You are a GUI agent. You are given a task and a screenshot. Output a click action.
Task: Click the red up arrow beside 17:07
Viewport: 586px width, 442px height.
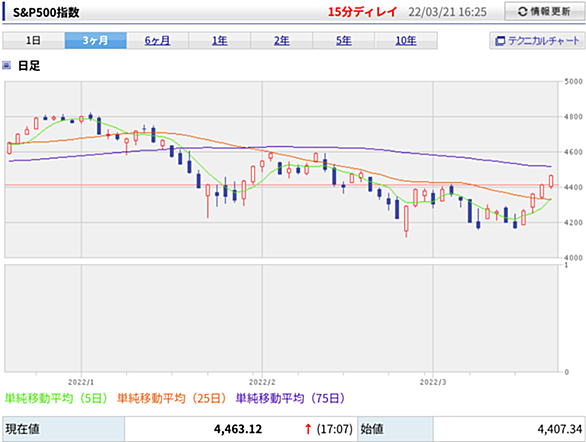pyautogui.click(x=308, y=429)
